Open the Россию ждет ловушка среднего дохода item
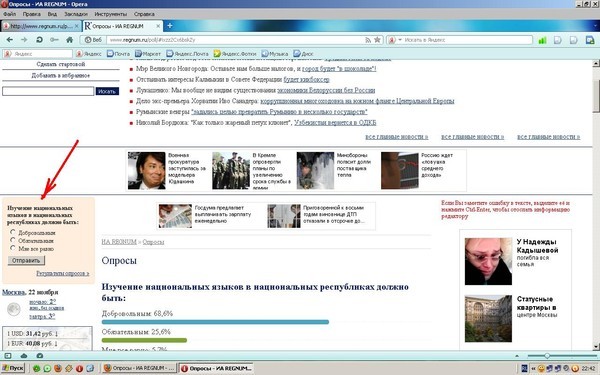The image size is (600, 375). (x=418, y=171)
